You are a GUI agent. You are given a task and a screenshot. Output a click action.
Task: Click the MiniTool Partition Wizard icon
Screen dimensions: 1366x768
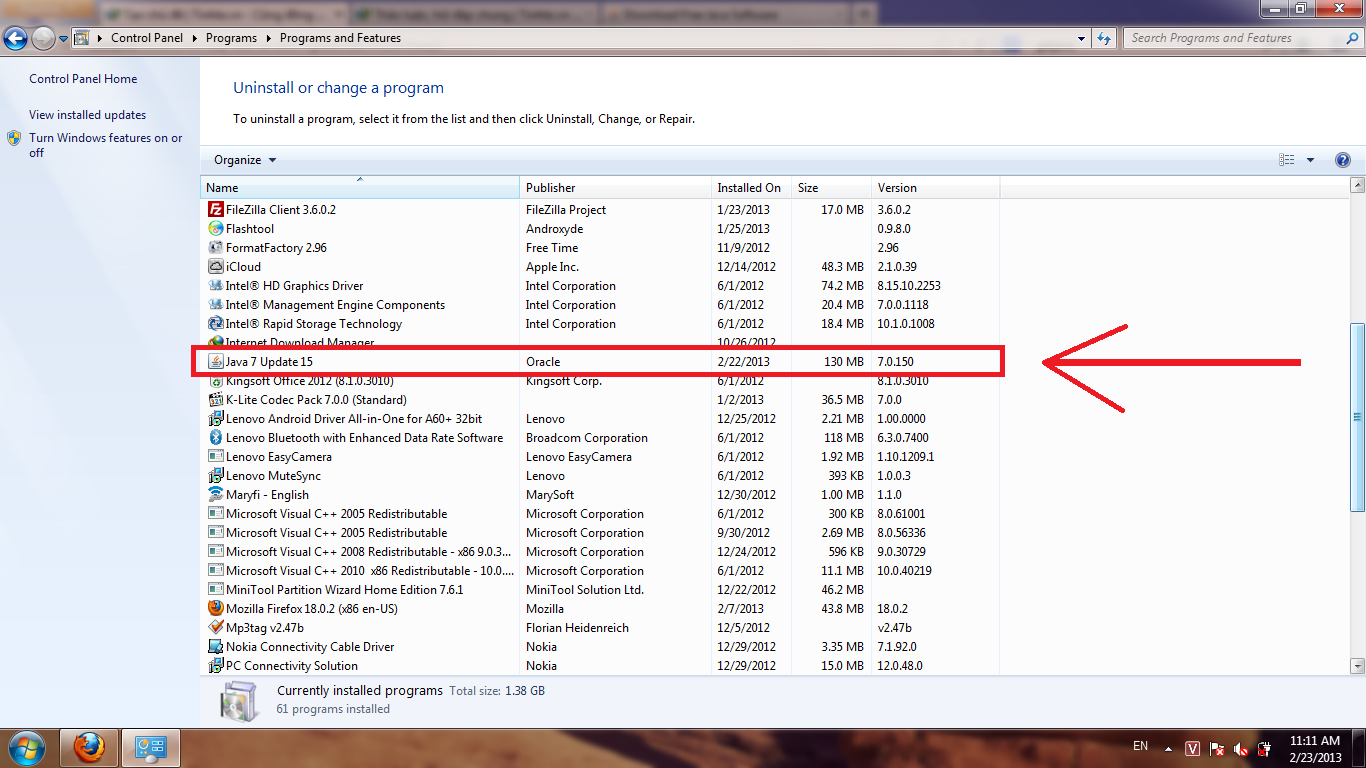click(215, 590)
